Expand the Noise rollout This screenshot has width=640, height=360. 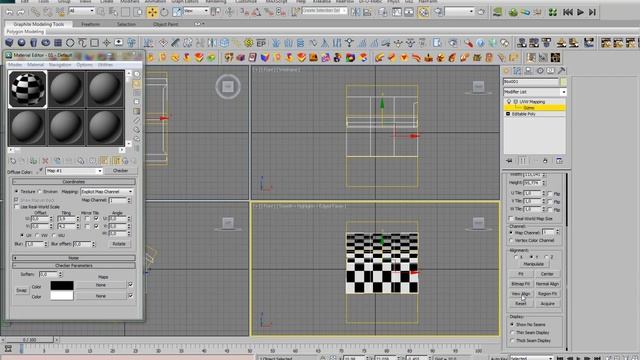tap(73, 258)
